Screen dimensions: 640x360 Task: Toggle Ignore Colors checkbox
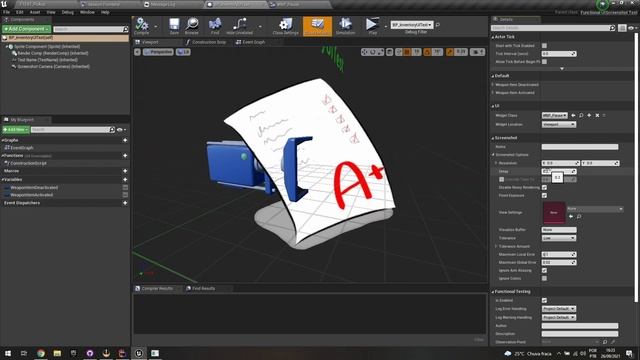[x=544, y=278]
